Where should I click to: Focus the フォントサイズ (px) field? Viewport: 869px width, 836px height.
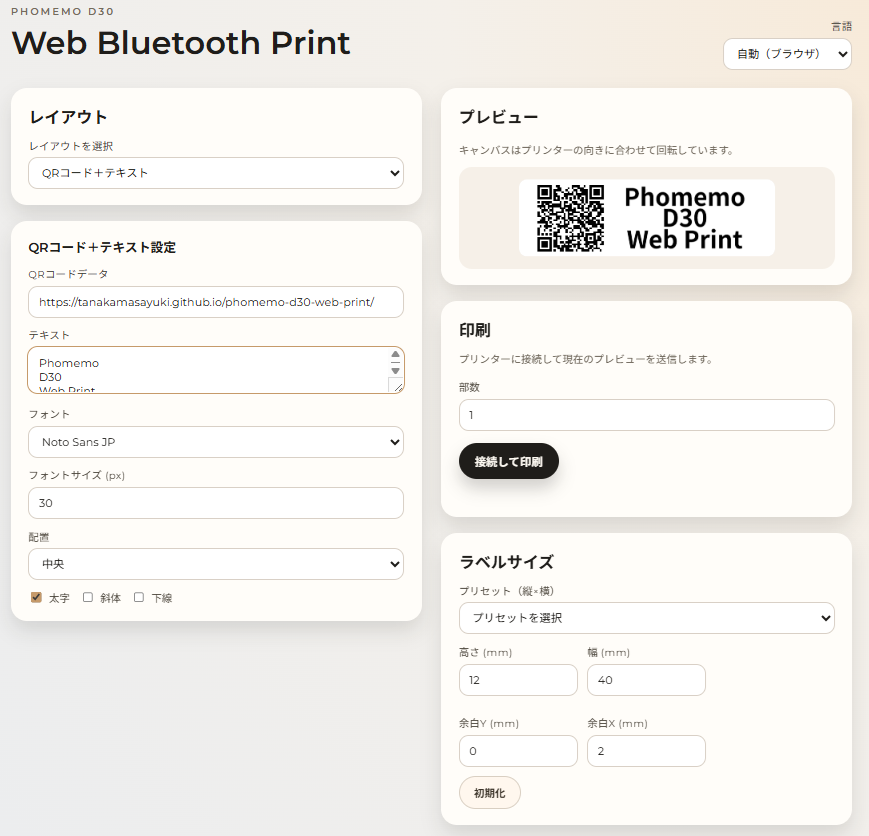pos(216,503)
